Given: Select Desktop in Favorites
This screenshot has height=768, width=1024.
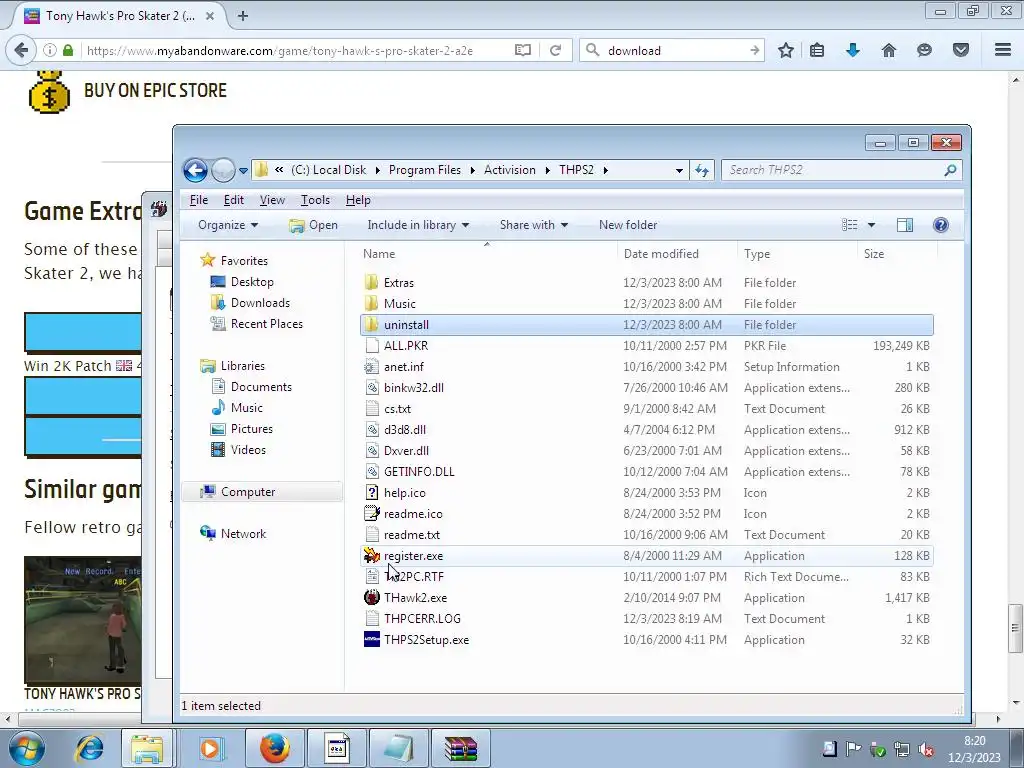Looking at the screenshot, I should click(252, 282).
